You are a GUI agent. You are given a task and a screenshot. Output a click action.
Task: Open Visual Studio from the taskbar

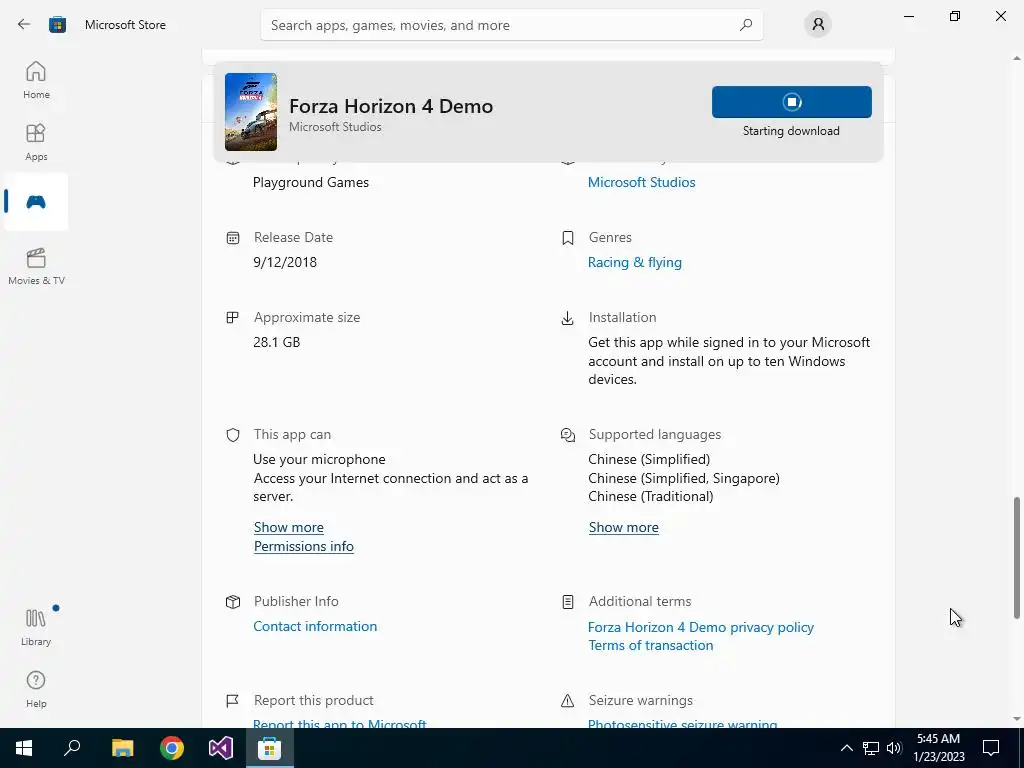(221, 748)
